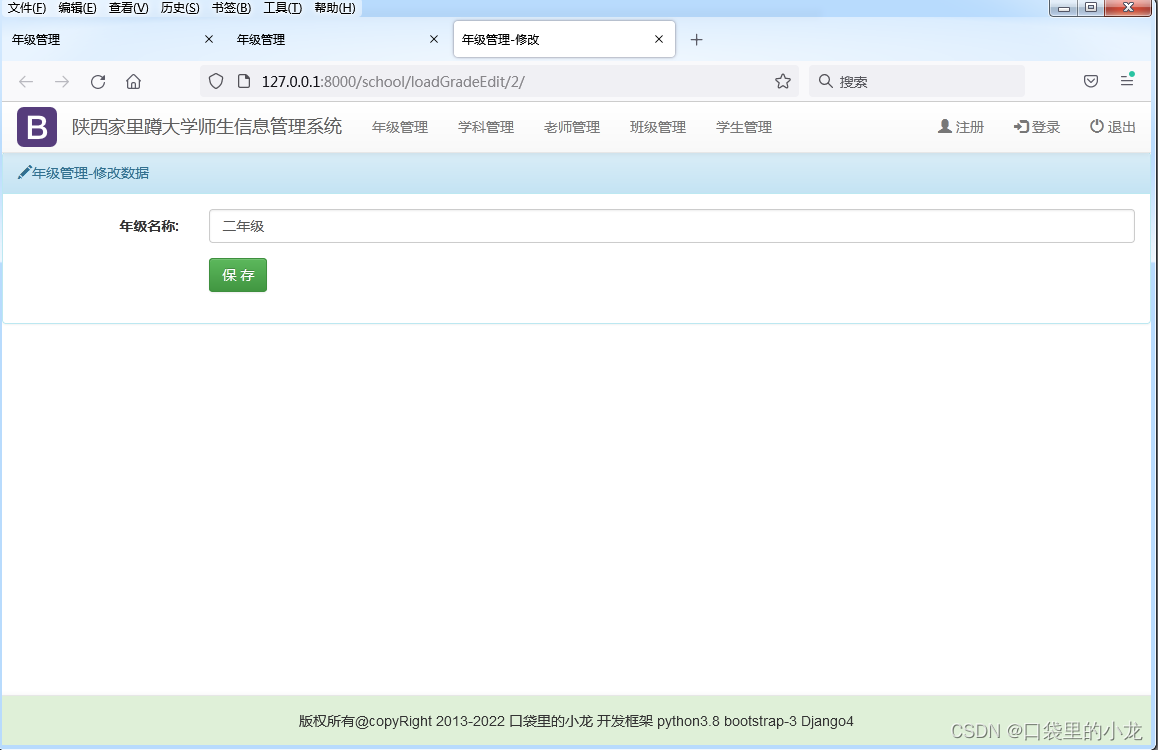The height and width of the screenshot is (750, 1158).
Task: Minimize the browser window
Action: pyautogui.click(x=1064, y=8)
